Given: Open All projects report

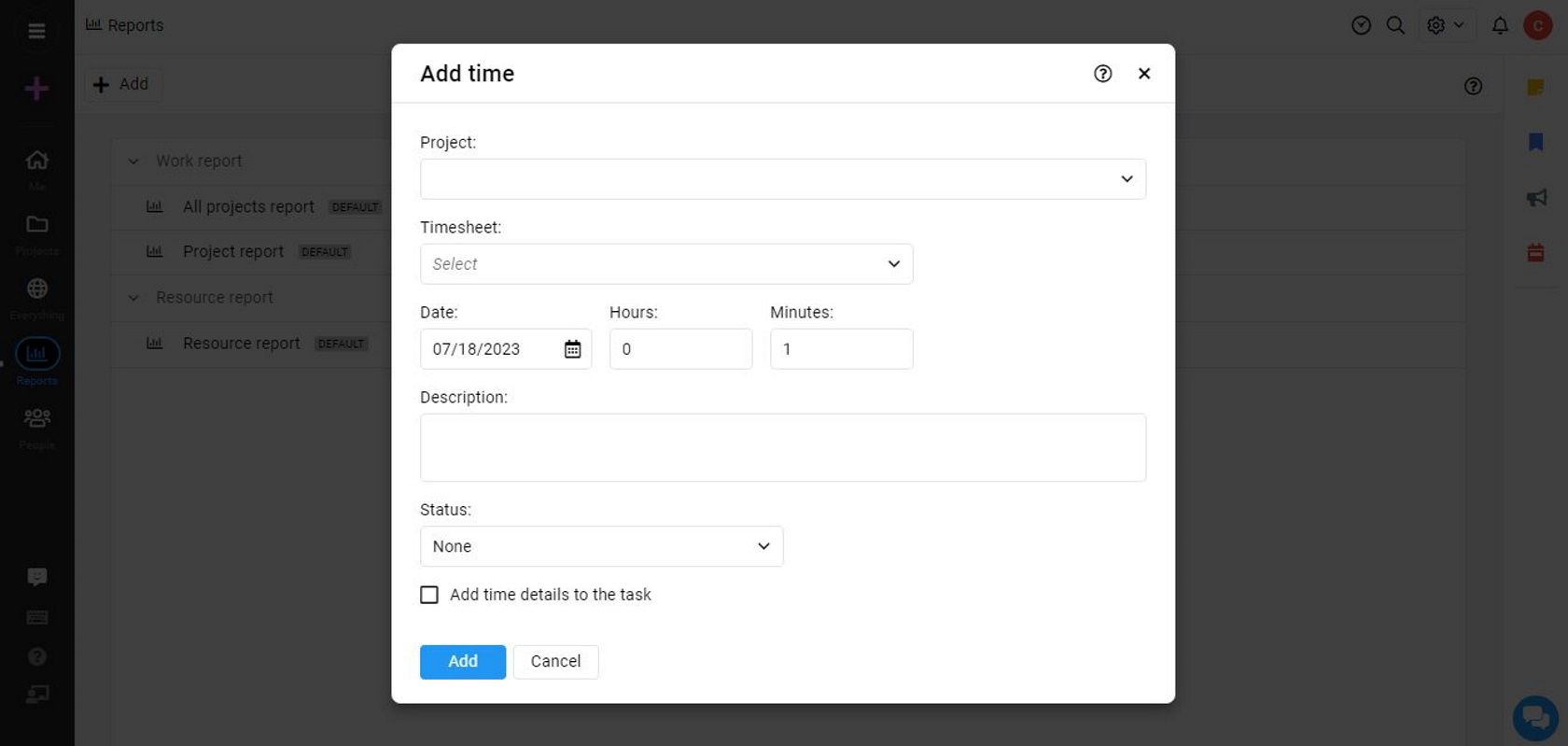Looking at the screenshot, I should [x=248, y=207].
